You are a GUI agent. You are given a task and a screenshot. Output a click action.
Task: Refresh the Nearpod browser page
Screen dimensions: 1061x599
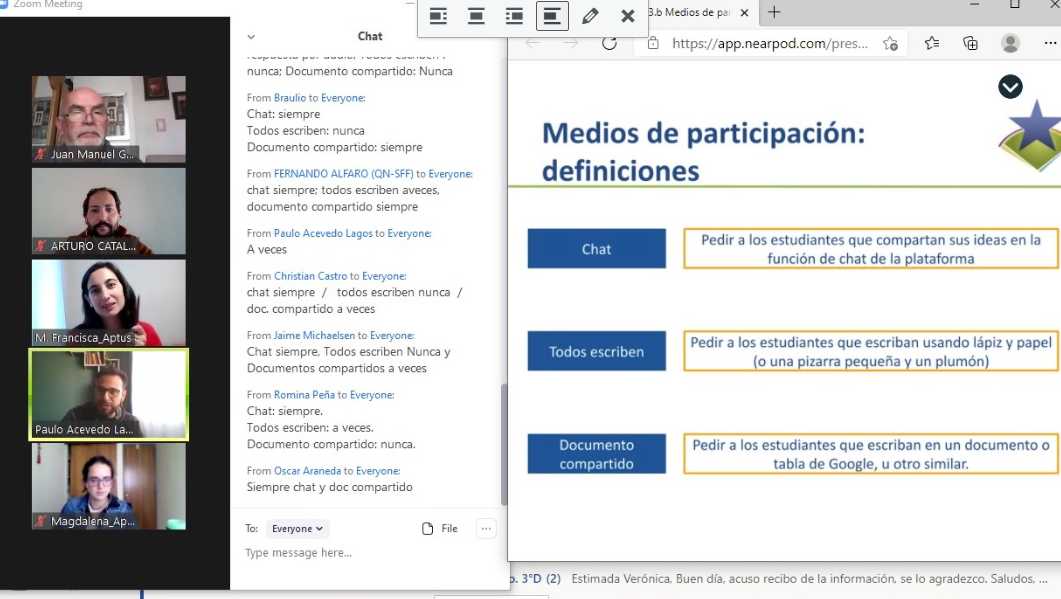609,43
